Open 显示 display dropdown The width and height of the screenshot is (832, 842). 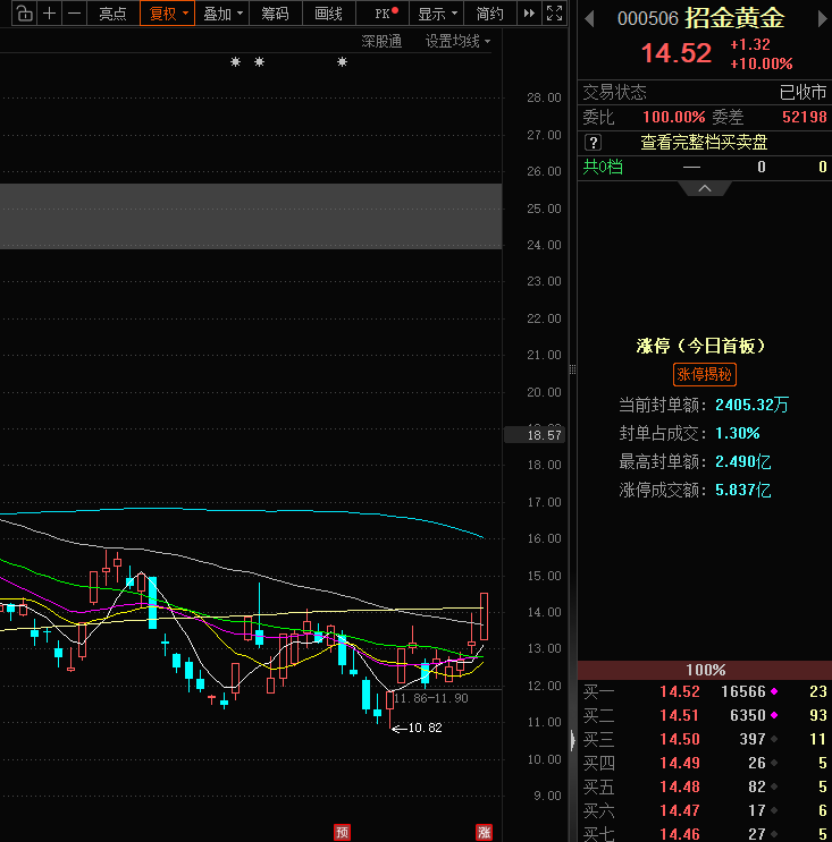click(x=436, y=13)
